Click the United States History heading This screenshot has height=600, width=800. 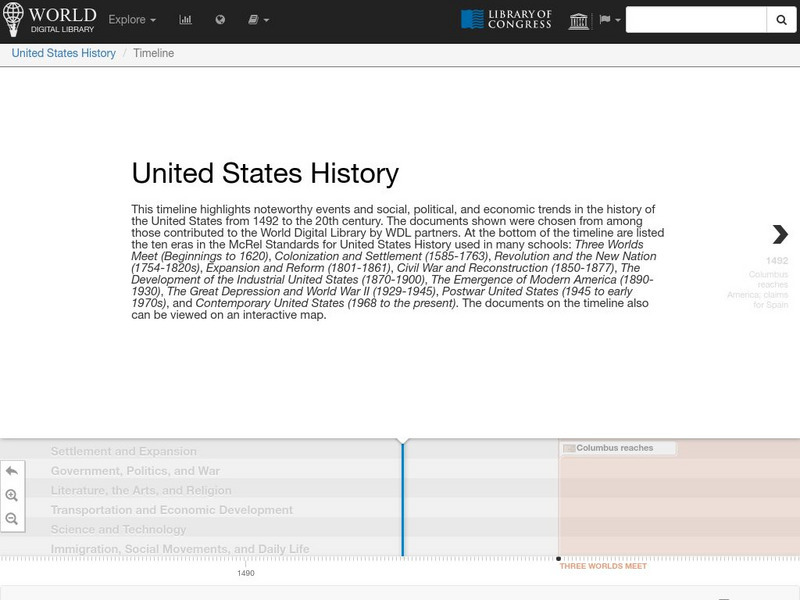coord(265,173)
